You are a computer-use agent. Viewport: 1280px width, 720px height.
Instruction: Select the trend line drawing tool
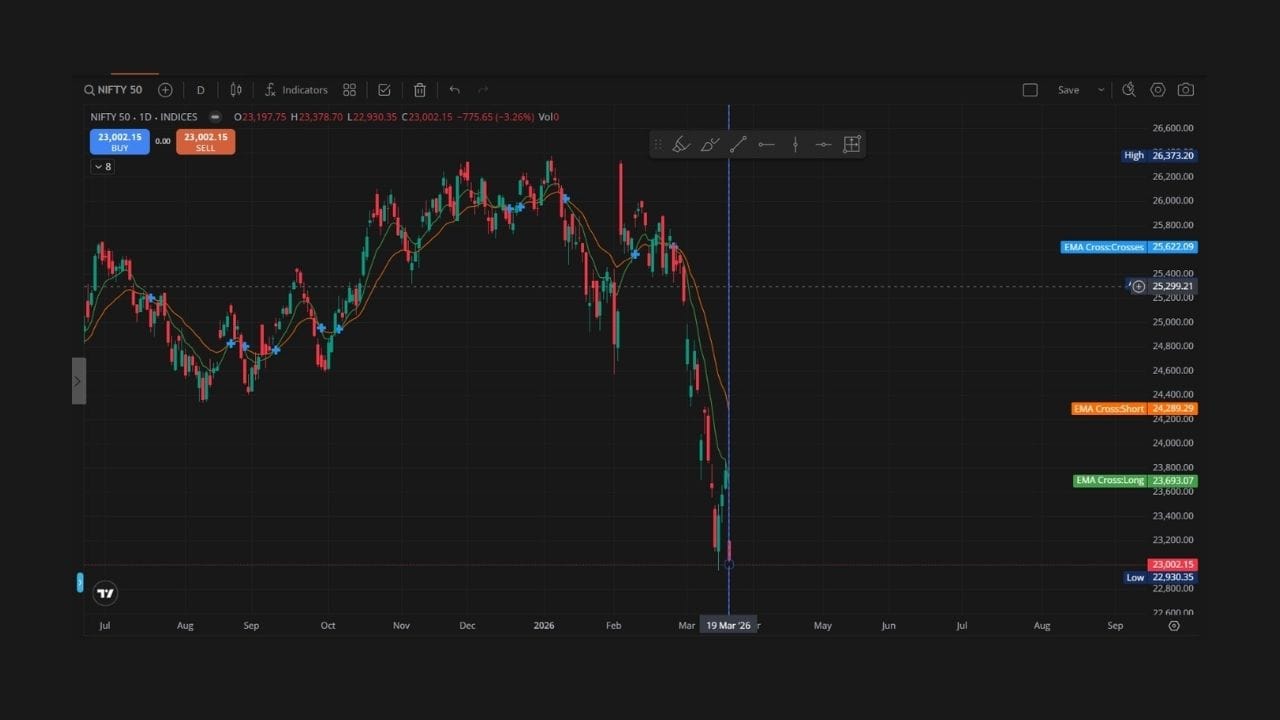click(x=738, y=144)
